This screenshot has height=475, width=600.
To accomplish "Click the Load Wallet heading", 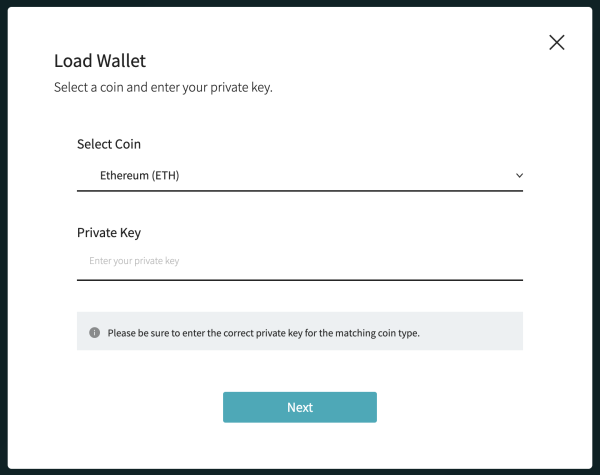I will (100, 61).
